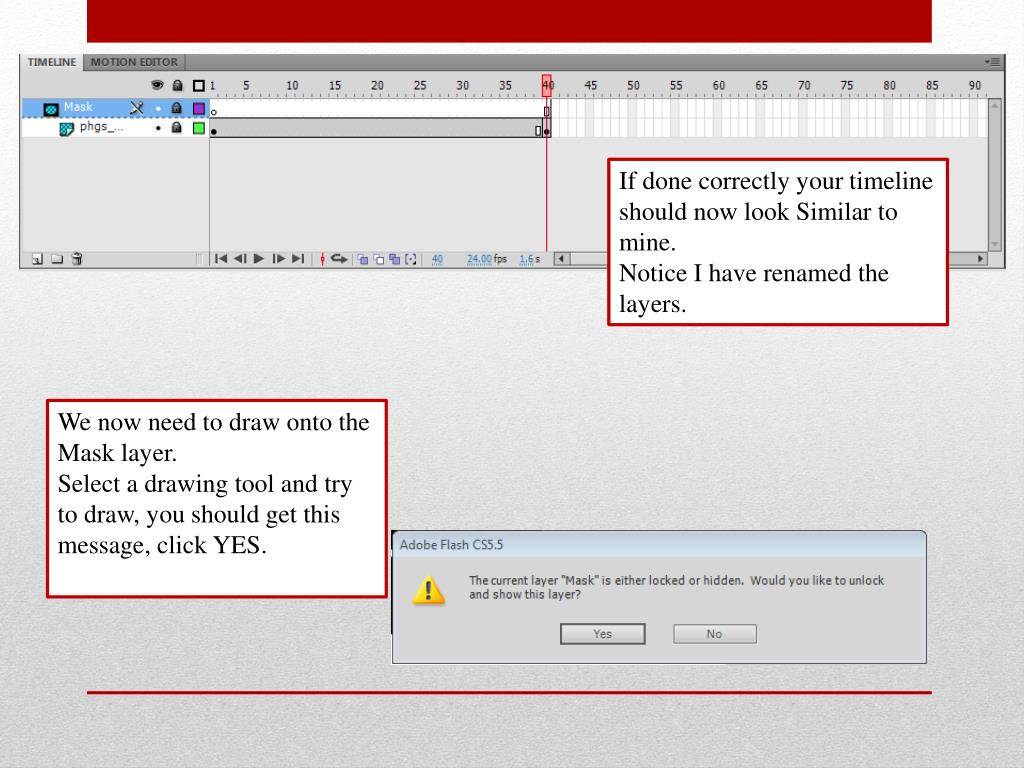Click the New Layer icon
Viewport: 1024px width, 768px height.
pos(37,259)
